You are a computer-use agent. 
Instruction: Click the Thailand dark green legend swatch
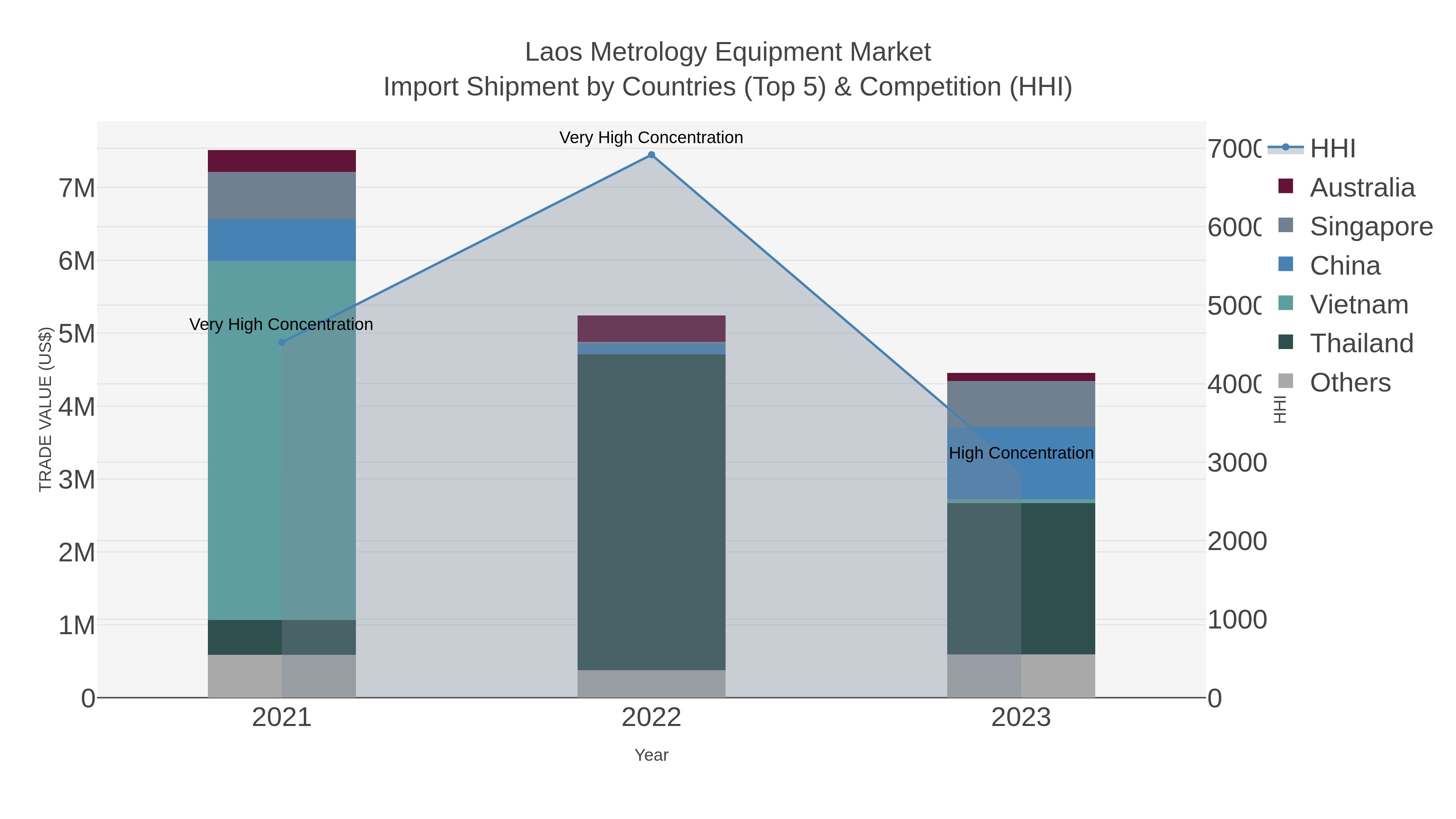[x=1285, y=342]
